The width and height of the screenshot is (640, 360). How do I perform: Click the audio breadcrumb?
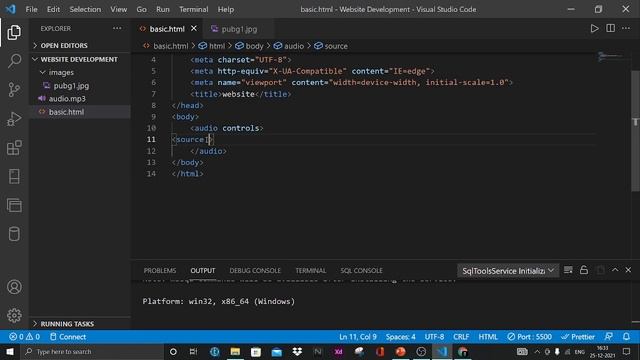[289, 46]
